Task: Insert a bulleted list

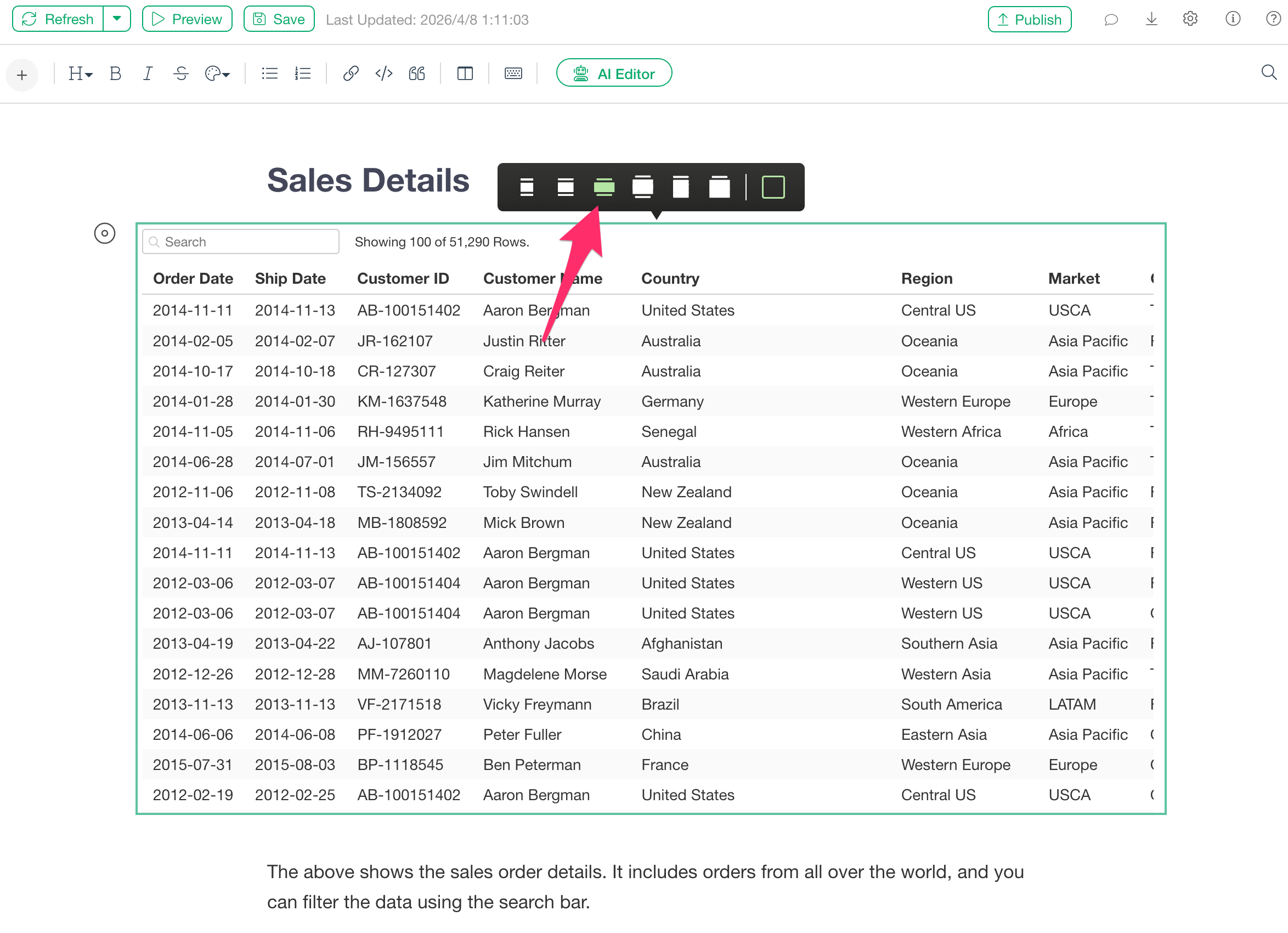Action: coord(269,74)
